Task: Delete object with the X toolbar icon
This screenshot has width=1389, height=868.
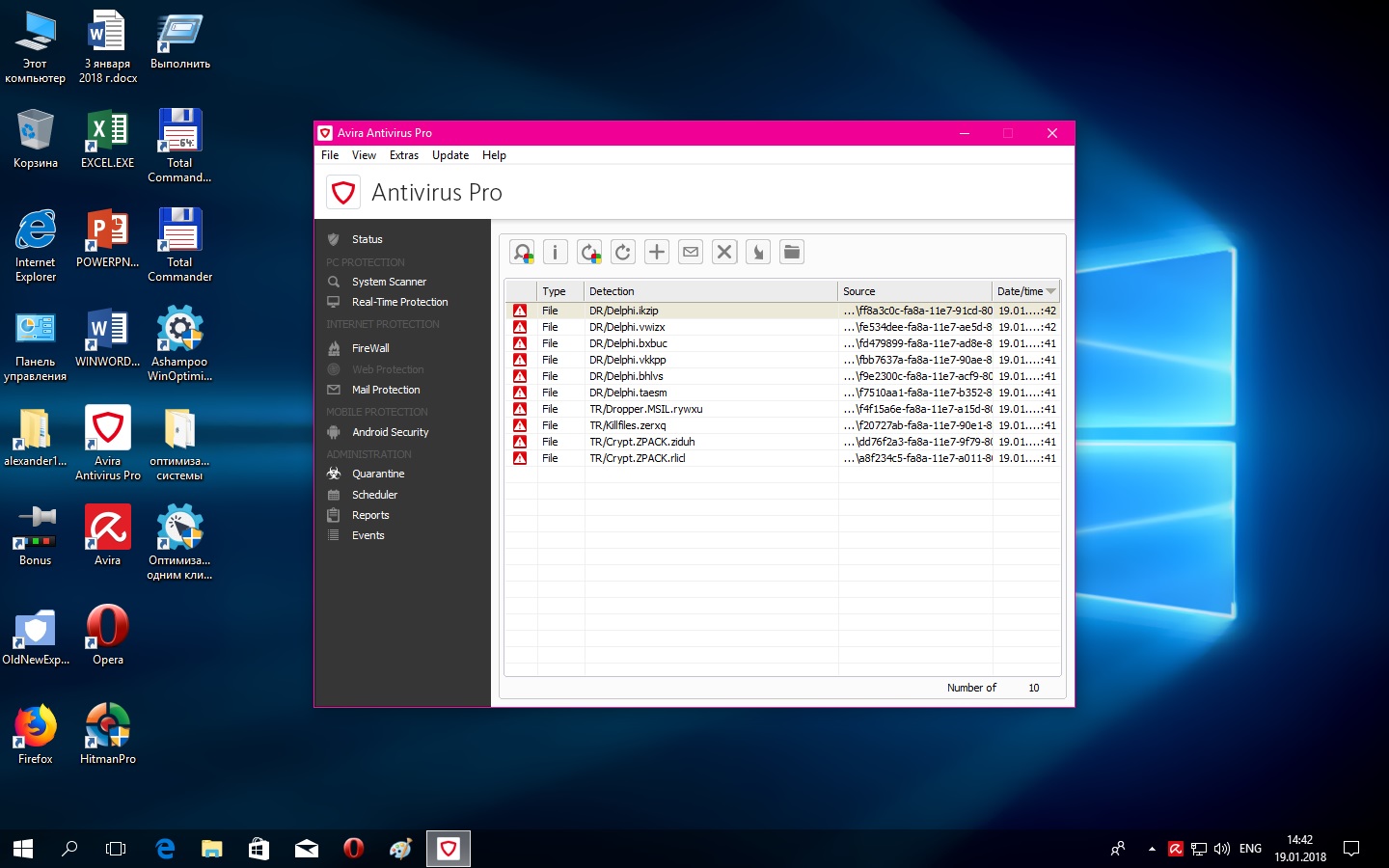Action: click(724, 253)
